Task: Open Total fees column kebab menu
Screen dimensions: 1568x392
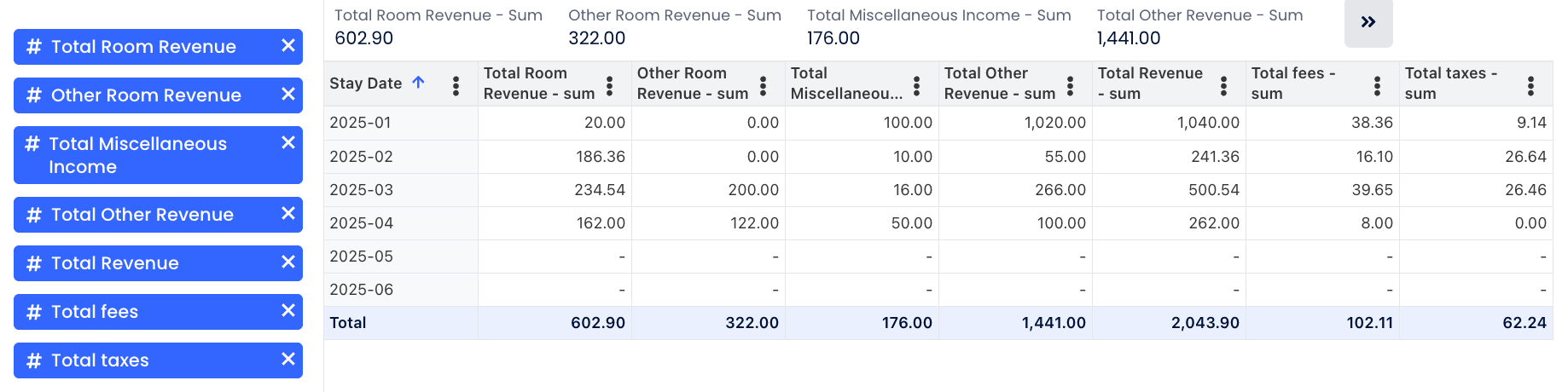Action: tap(1378, 85)
